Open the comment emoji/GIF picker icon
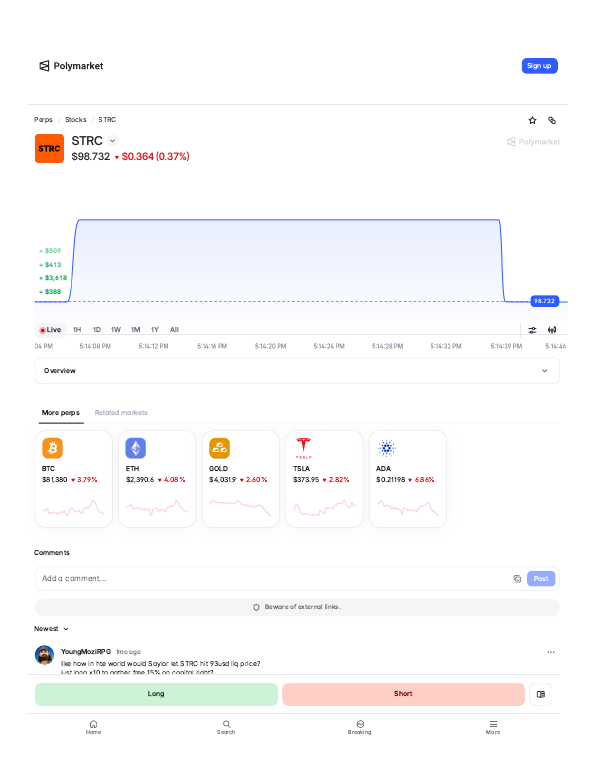Viewport: 595px width, 770px height. click(517, 578)
